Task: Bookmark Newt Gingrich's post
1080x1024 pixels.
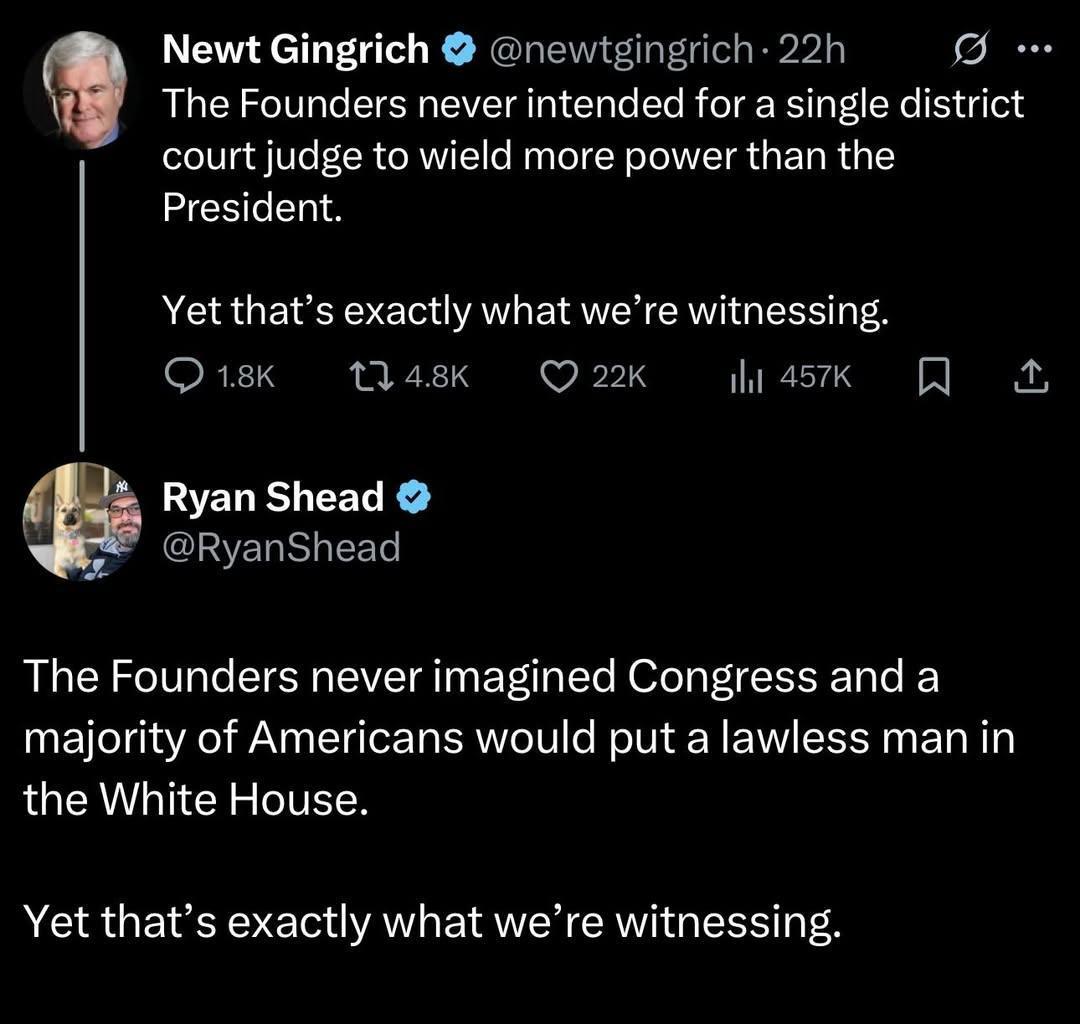Action: (934, 377)
